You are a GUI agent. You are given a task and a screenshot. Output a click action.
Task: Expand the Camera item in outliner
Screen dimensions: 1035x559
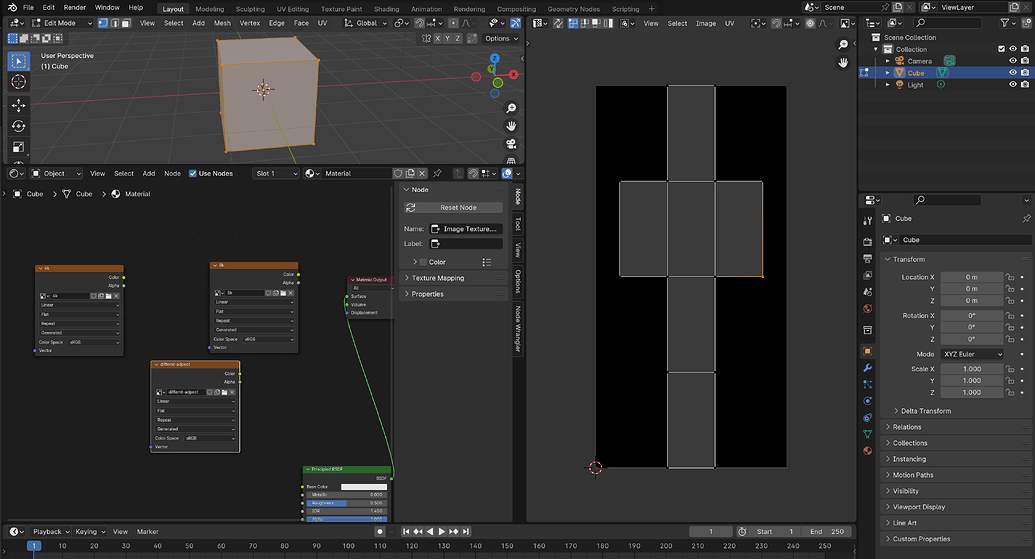[888, 61]
